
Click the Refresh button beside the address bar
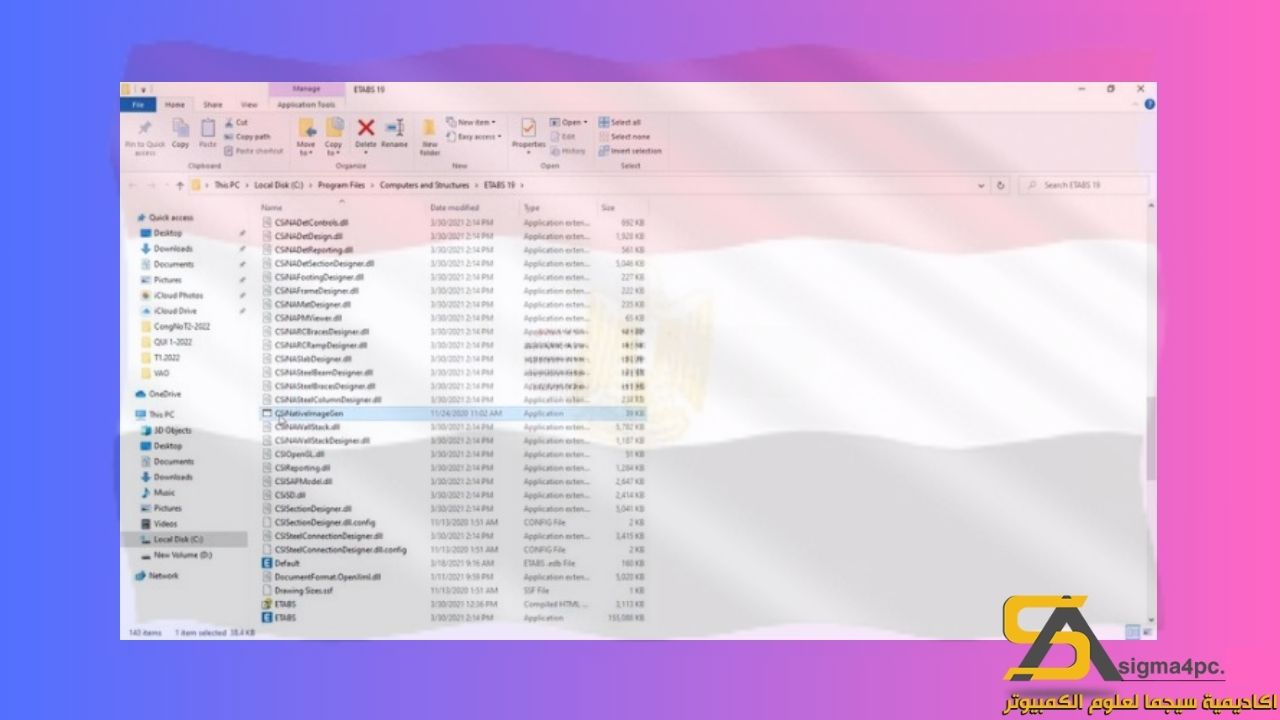[x=1001, y=185]
